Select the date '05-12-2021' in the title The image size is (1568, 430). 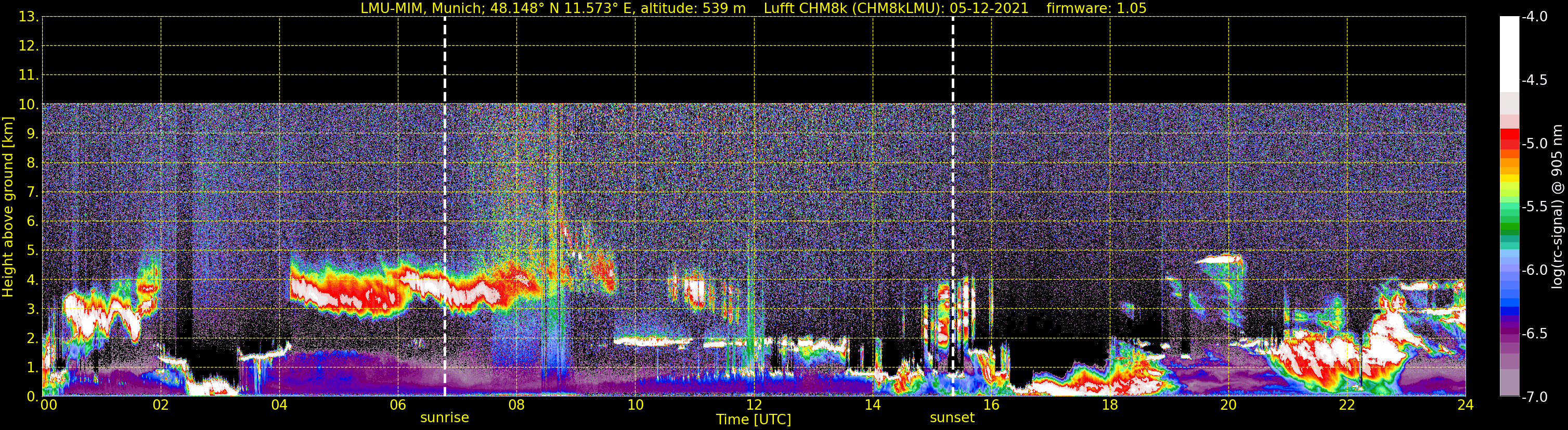(989, 8)
